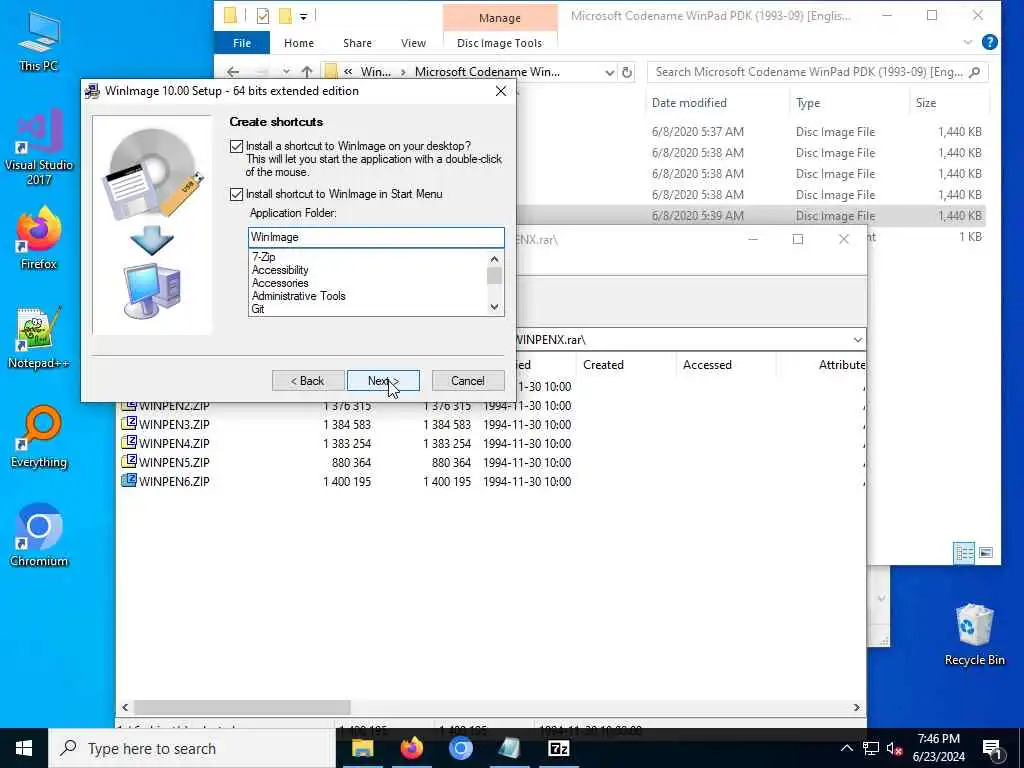
Task: Expand Explorer address bar history dropdown
Action: point(609,72)
